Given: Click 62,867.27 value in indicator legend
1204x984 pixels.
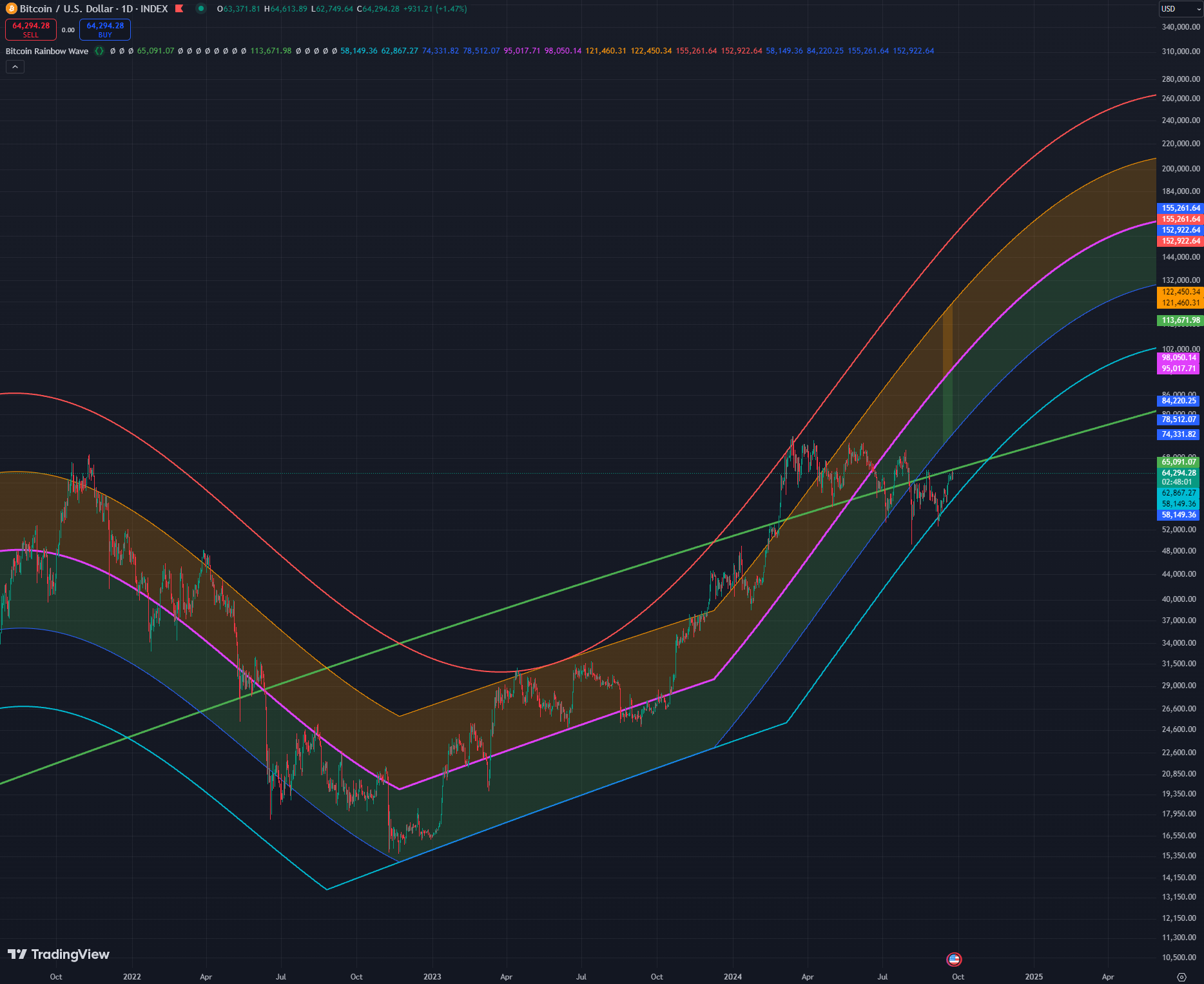Looking at the screenshot, I should 400,51.
